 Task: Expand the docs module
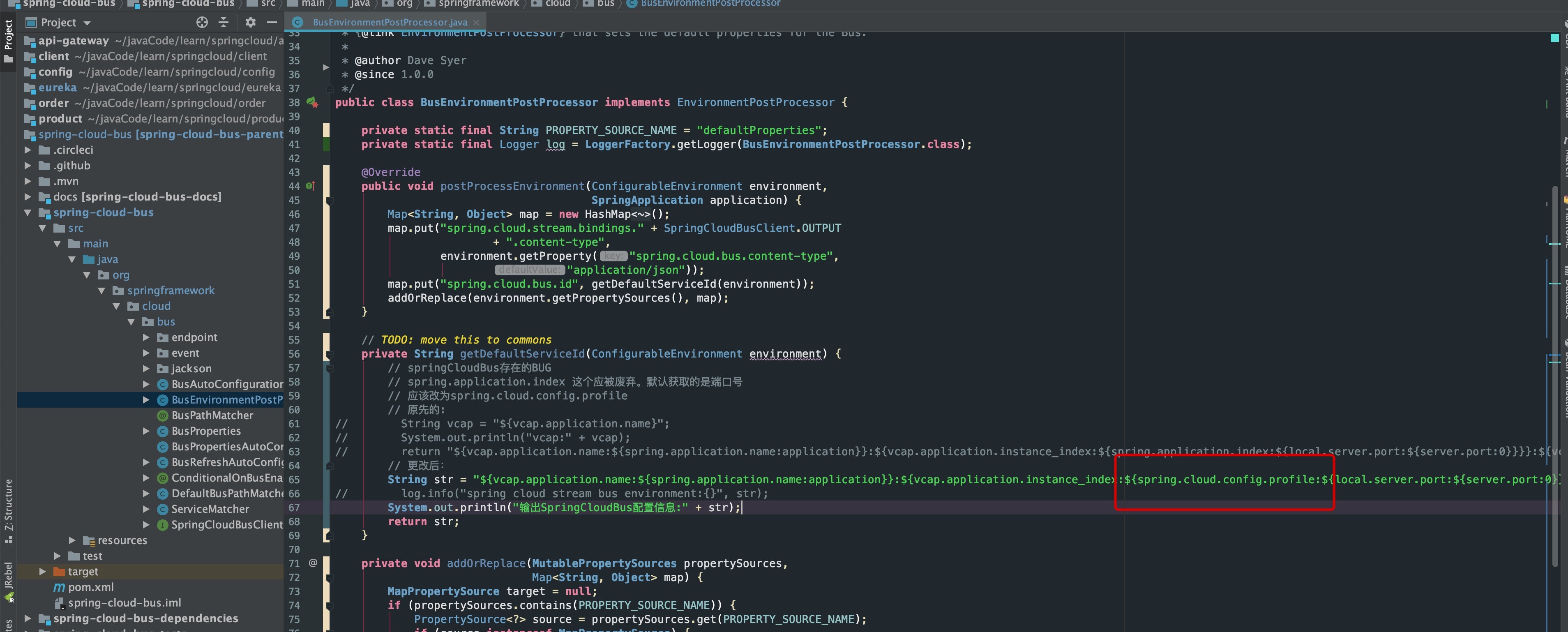(28, 197)
